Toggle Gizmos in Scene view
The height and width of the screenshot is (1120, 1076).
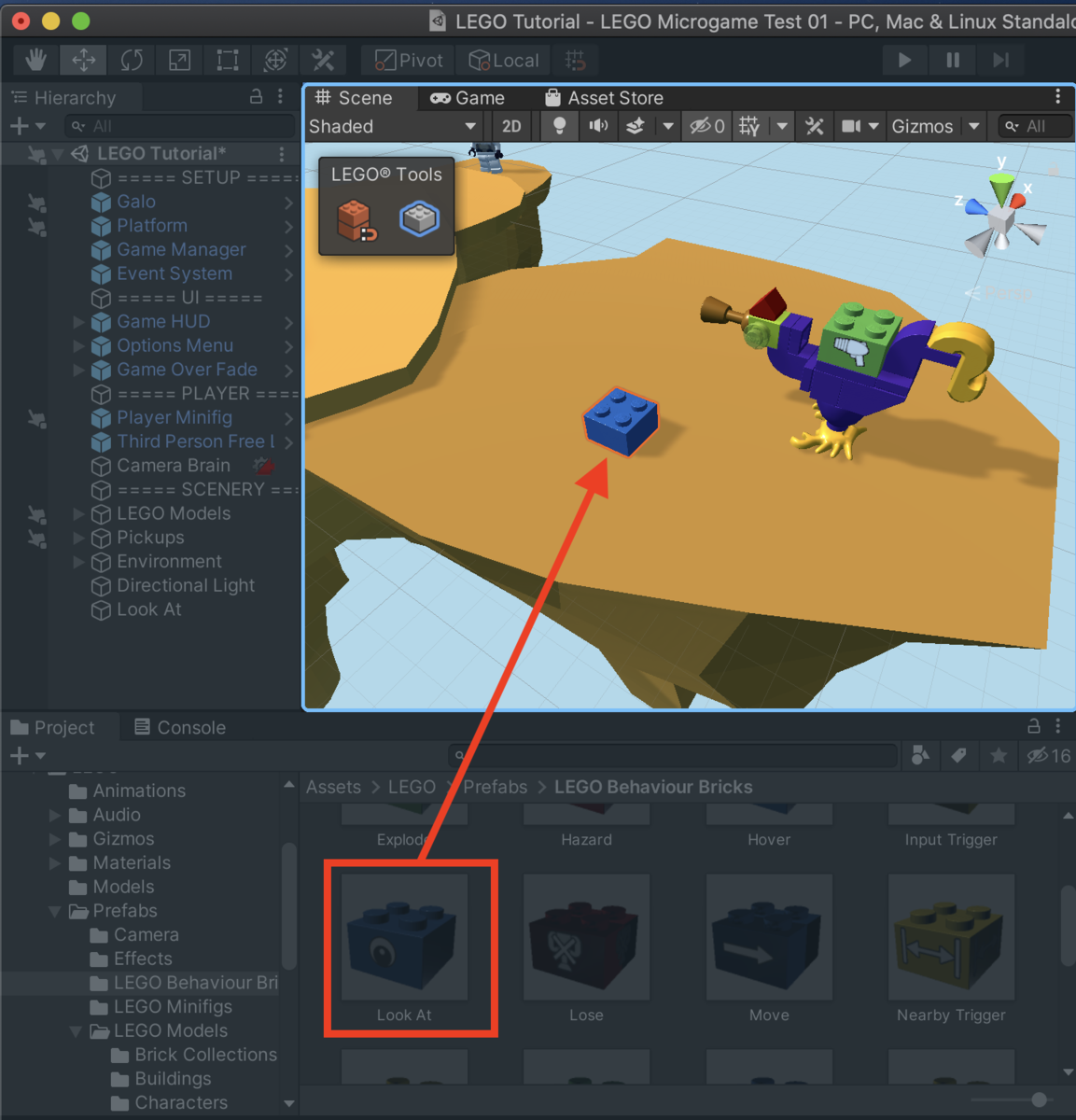(922, 126)
